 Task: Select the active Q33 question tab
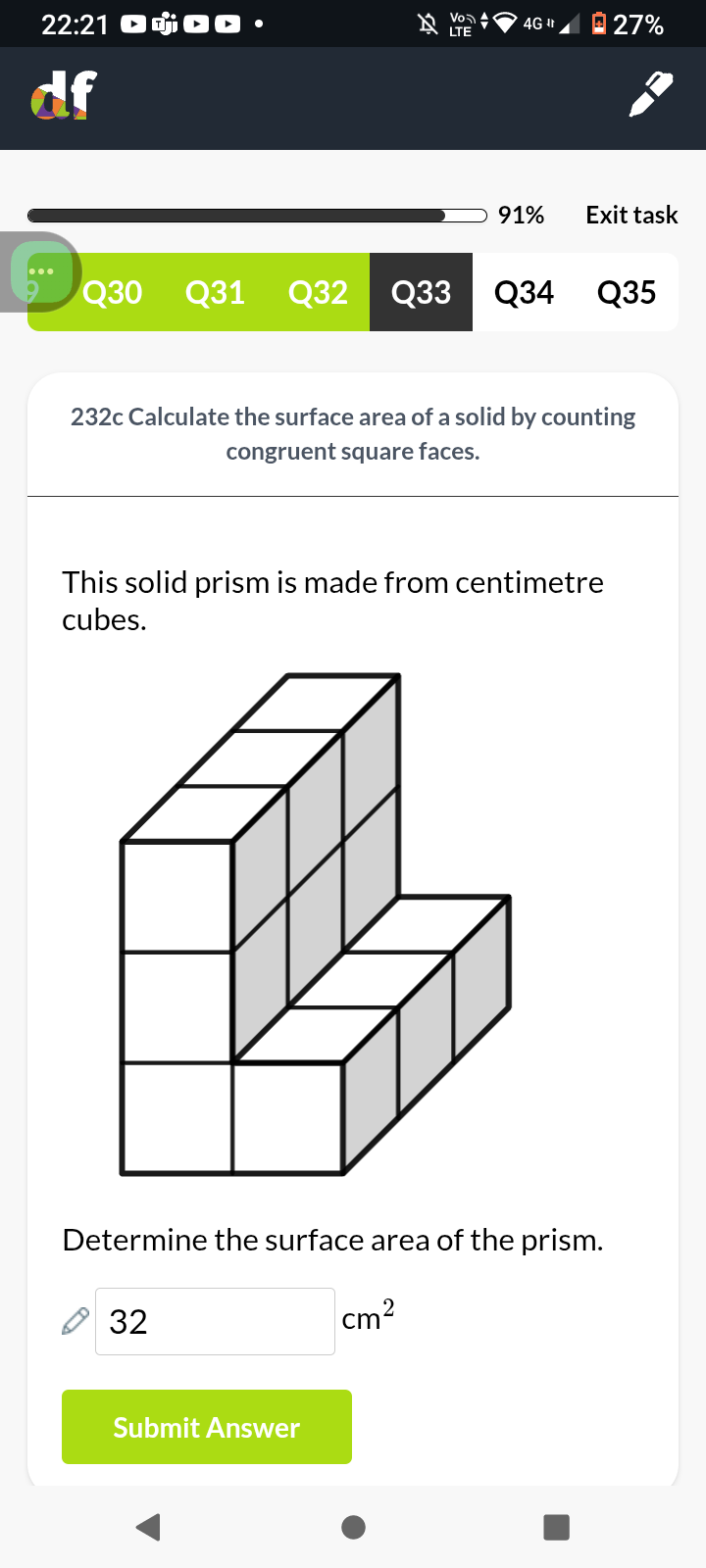pyautogui.click(x=420, y=292)
